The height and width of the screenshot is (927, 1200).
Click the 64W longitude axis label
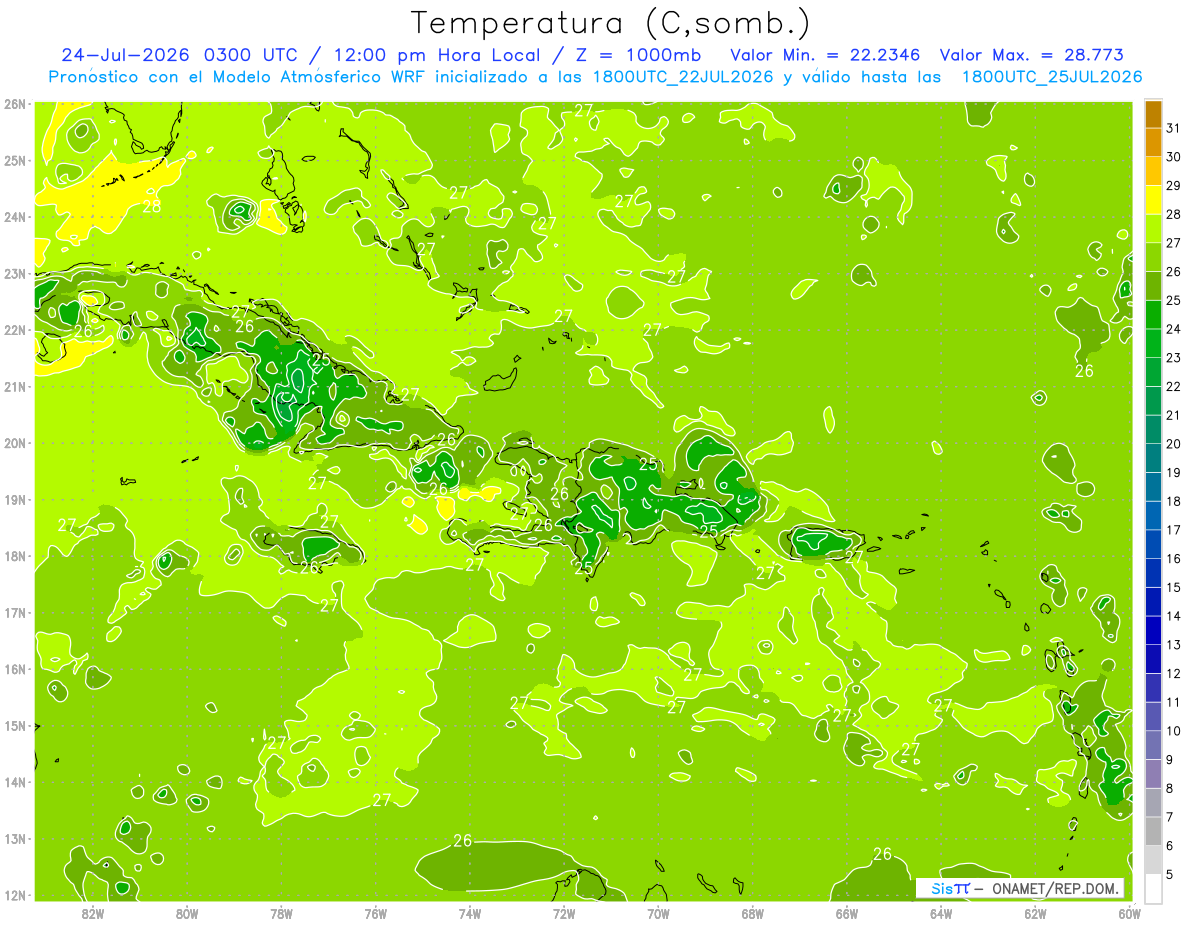click(x=941, y=913)
